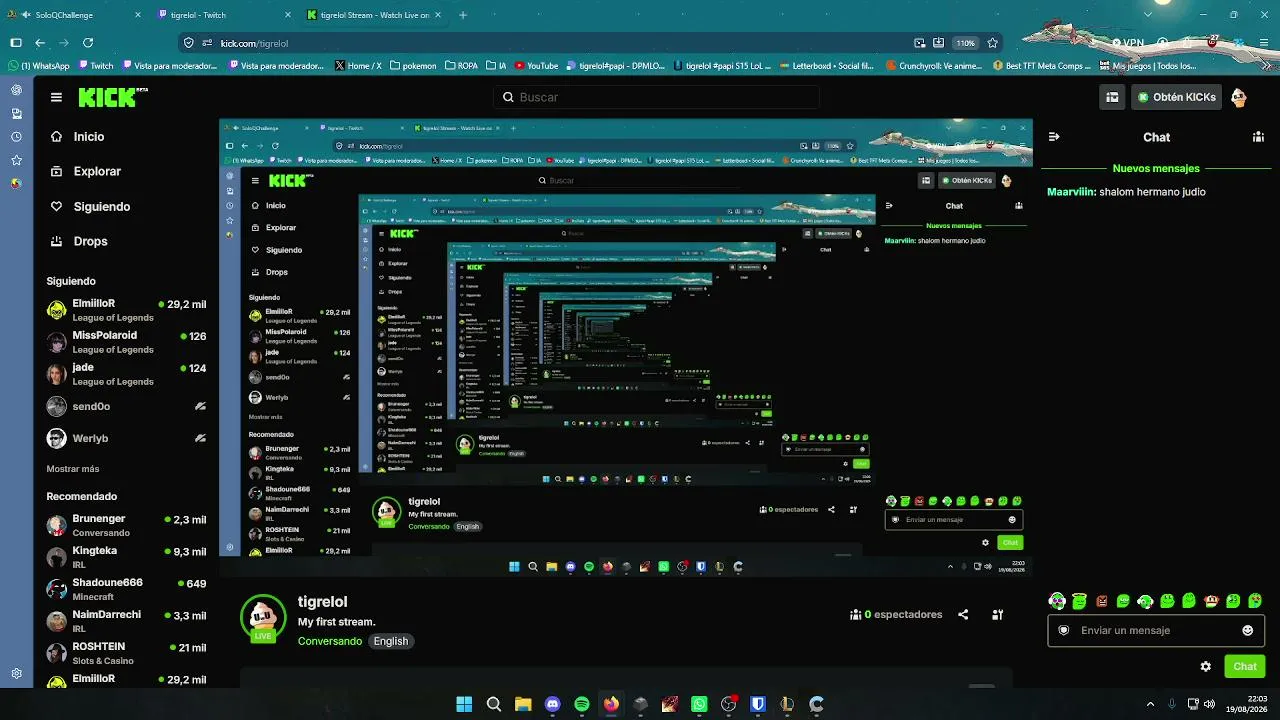Open Kingteka's recommended channel
Screen dimensions: 1280x720
(127, 557)
